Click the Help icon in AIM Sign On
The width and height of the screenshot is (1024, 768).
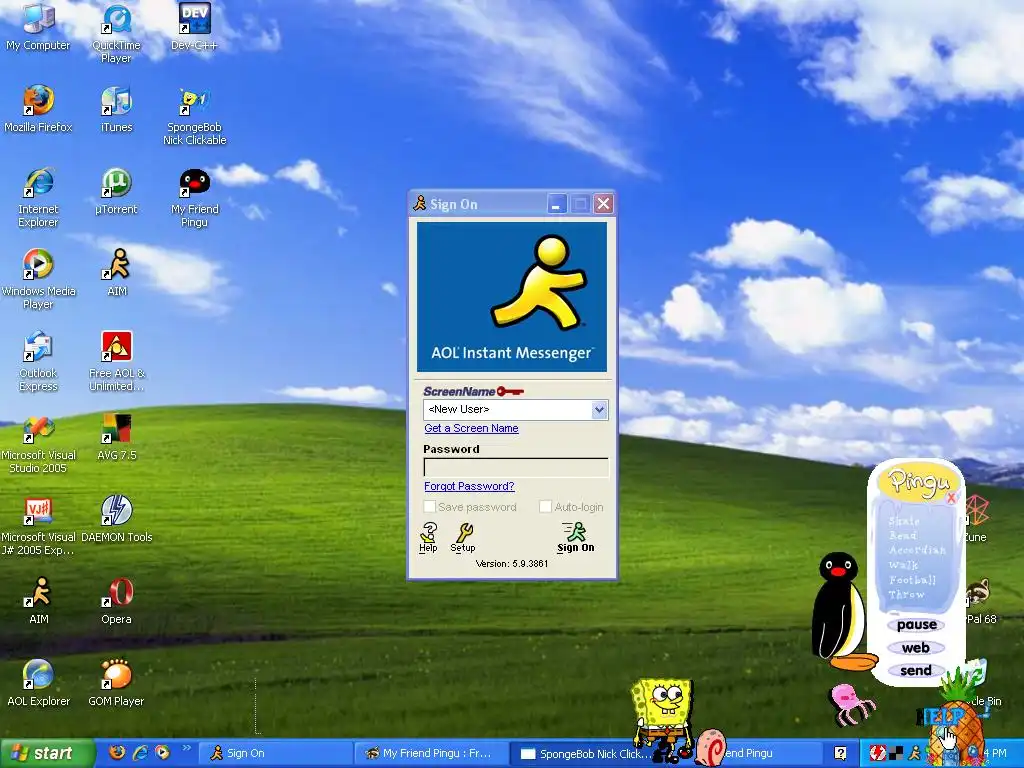pos(428,537)
